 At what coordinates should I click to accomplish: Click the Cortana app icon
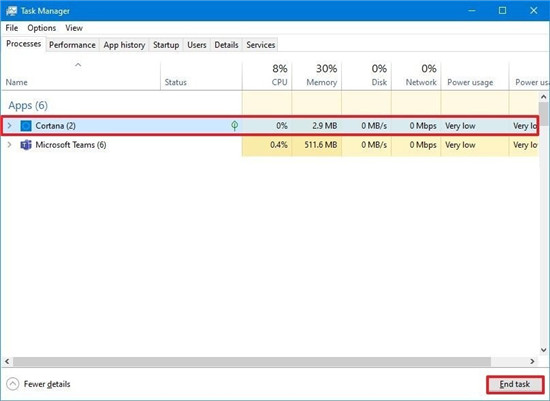click(x=26, y=126)
